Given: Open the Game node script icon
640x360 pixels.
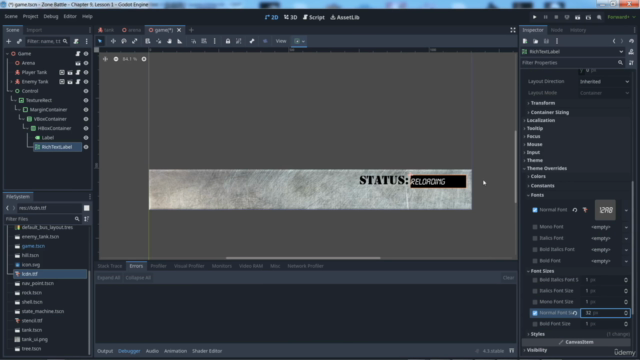Looking at the screenshot, I should [x=78, y=53].
